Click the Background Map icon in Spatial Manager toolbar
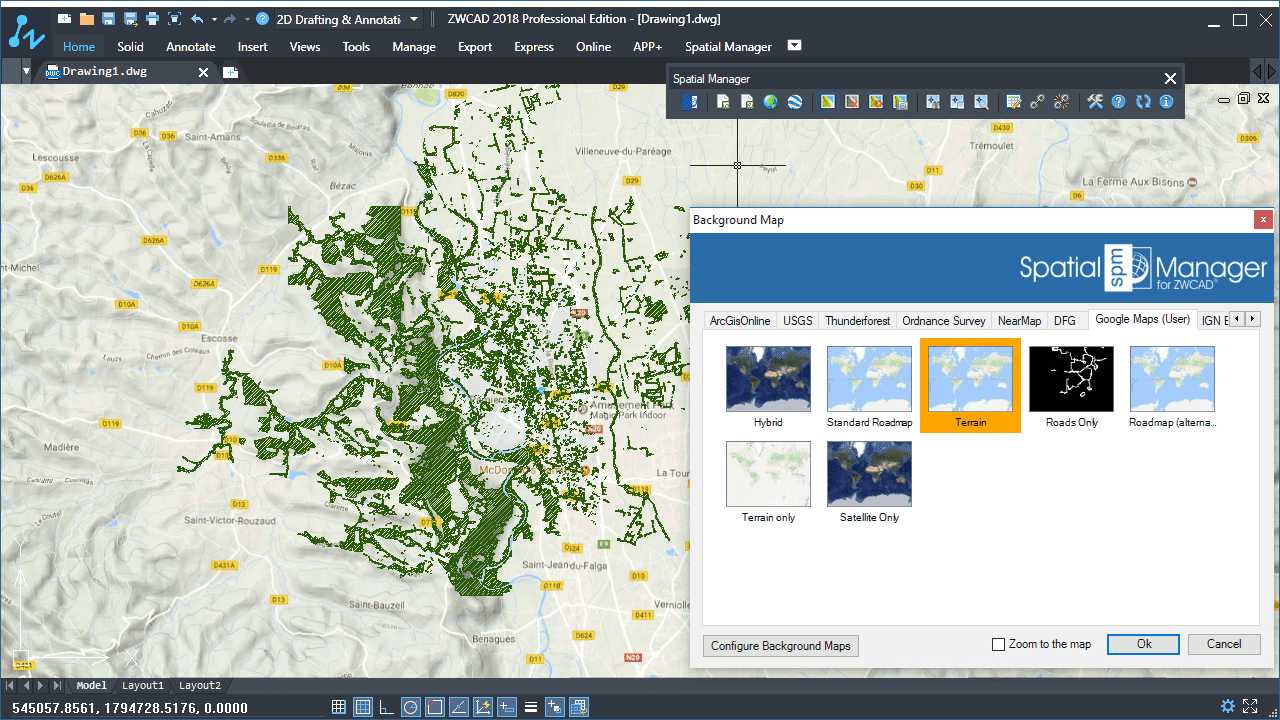Image resolution: width=1280 pixels, height=720 pixels. click(x=827, y=102)
